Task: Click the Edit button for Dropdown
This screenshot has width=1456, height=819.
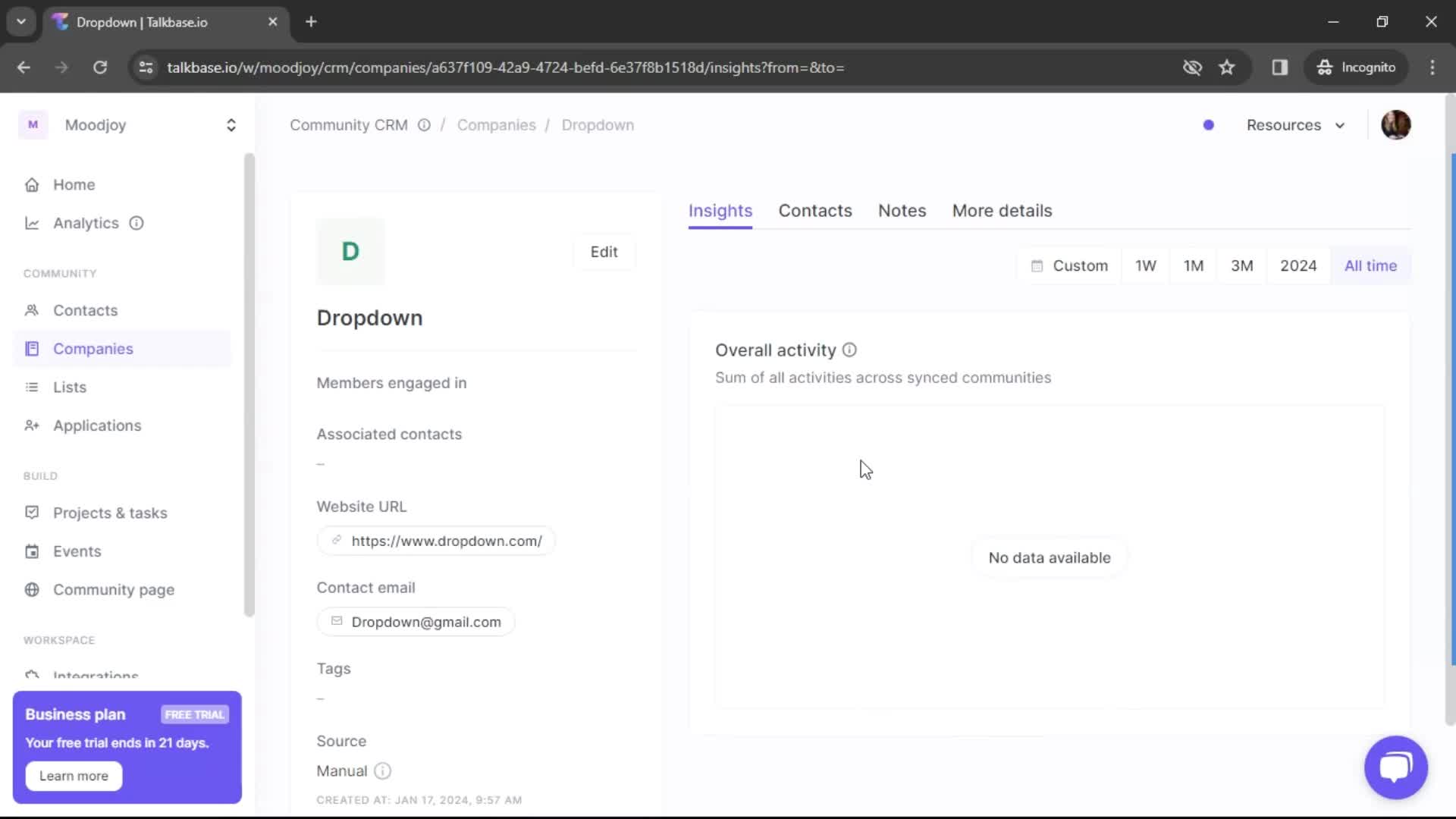Action: tap(604, 252)
